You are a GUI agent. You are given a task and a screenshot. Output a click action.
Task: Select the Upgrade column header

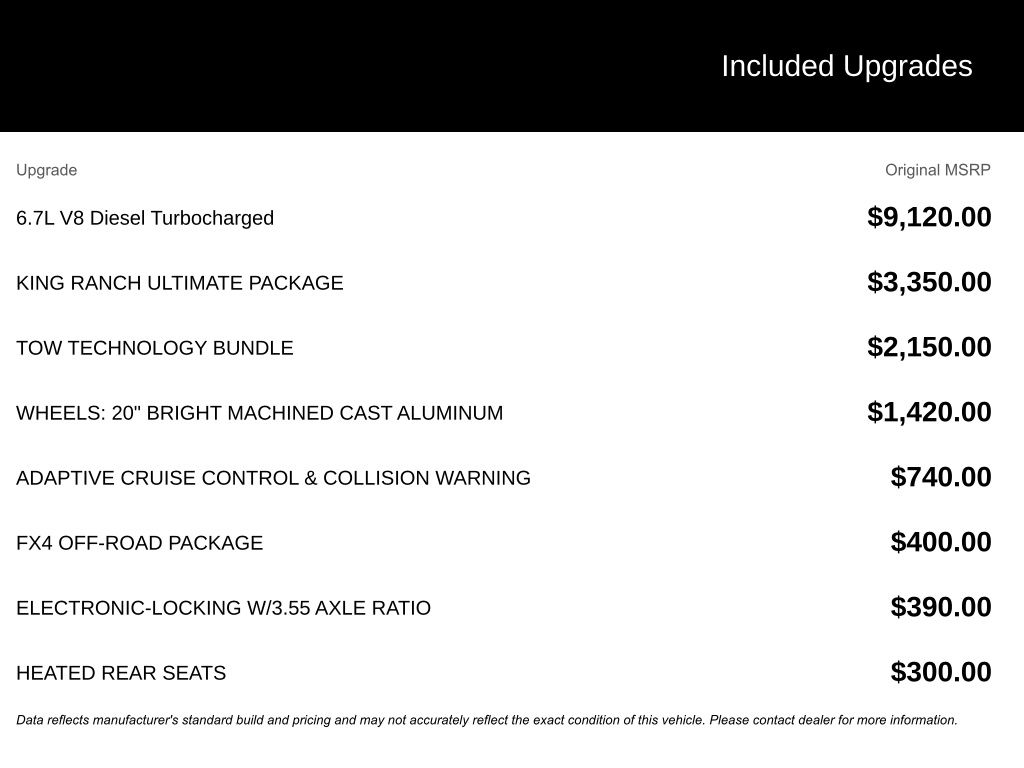click(x=46, y=170)
